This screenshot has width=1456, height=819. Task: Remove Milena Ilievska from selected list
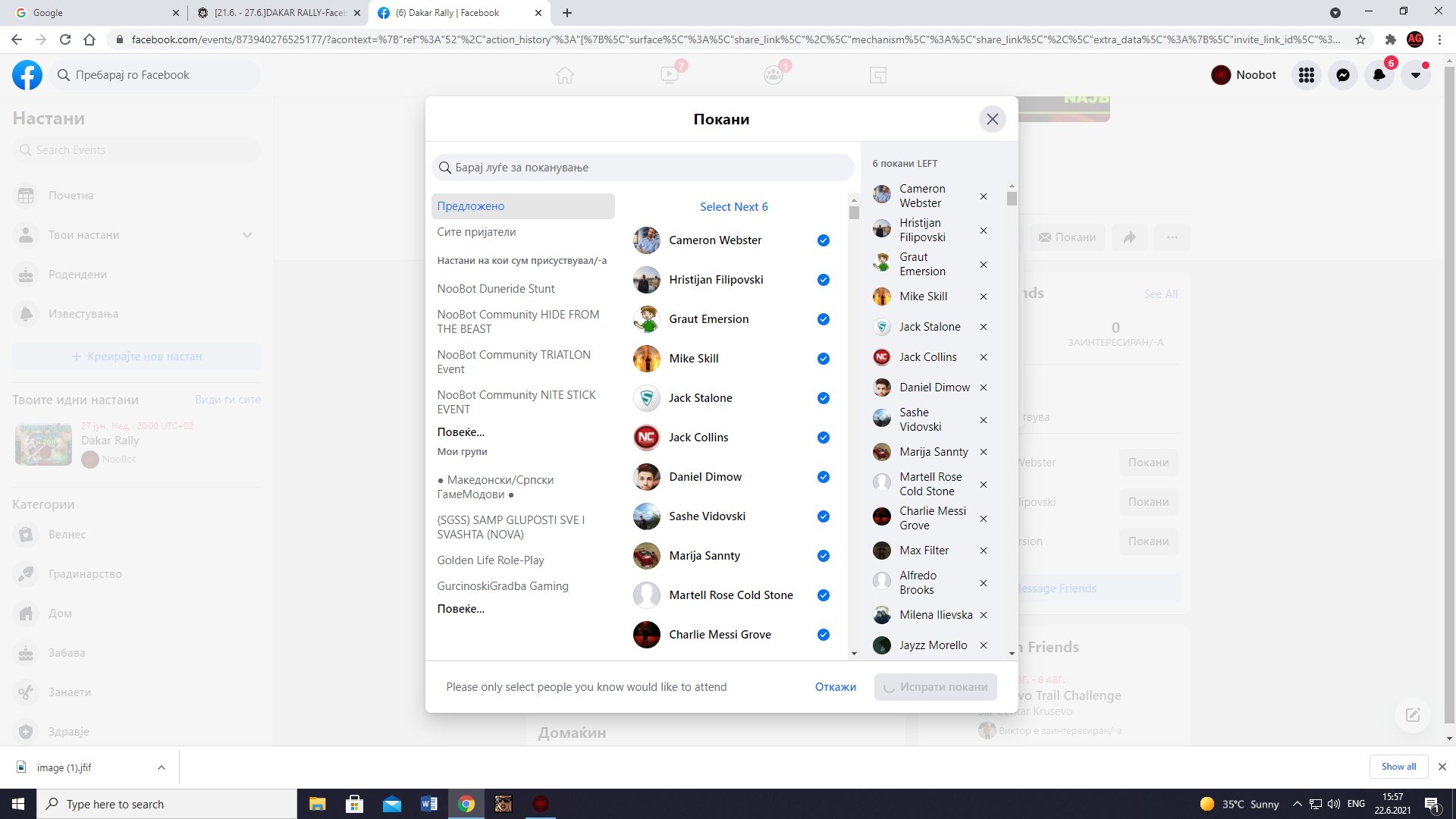[984, 615]
